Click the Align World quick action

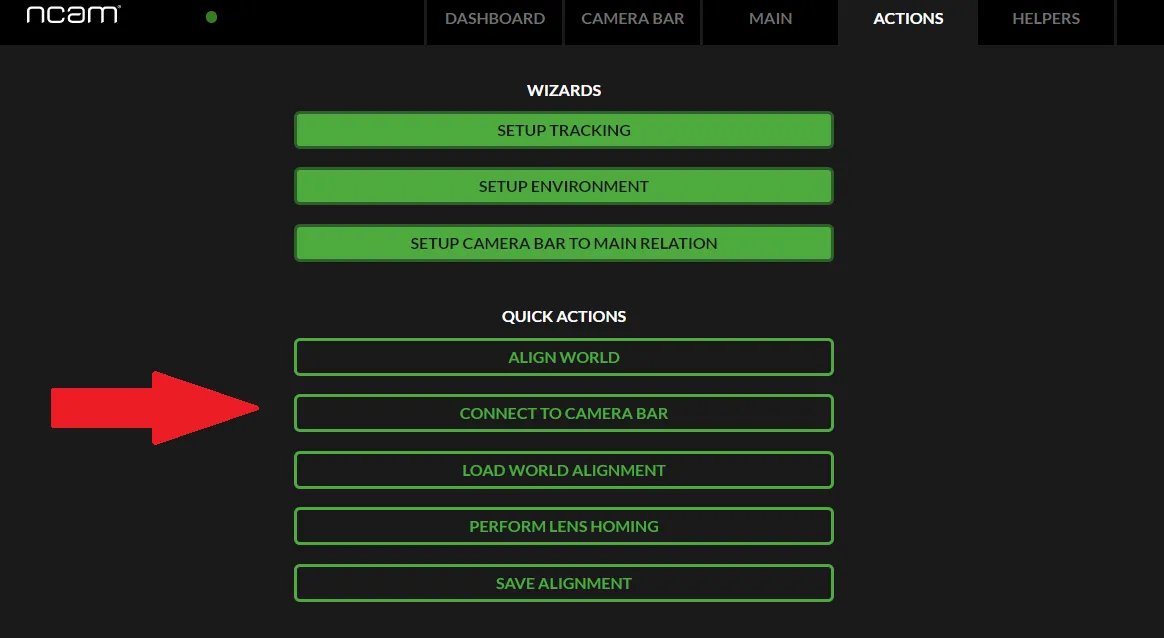tap(564, 357)
